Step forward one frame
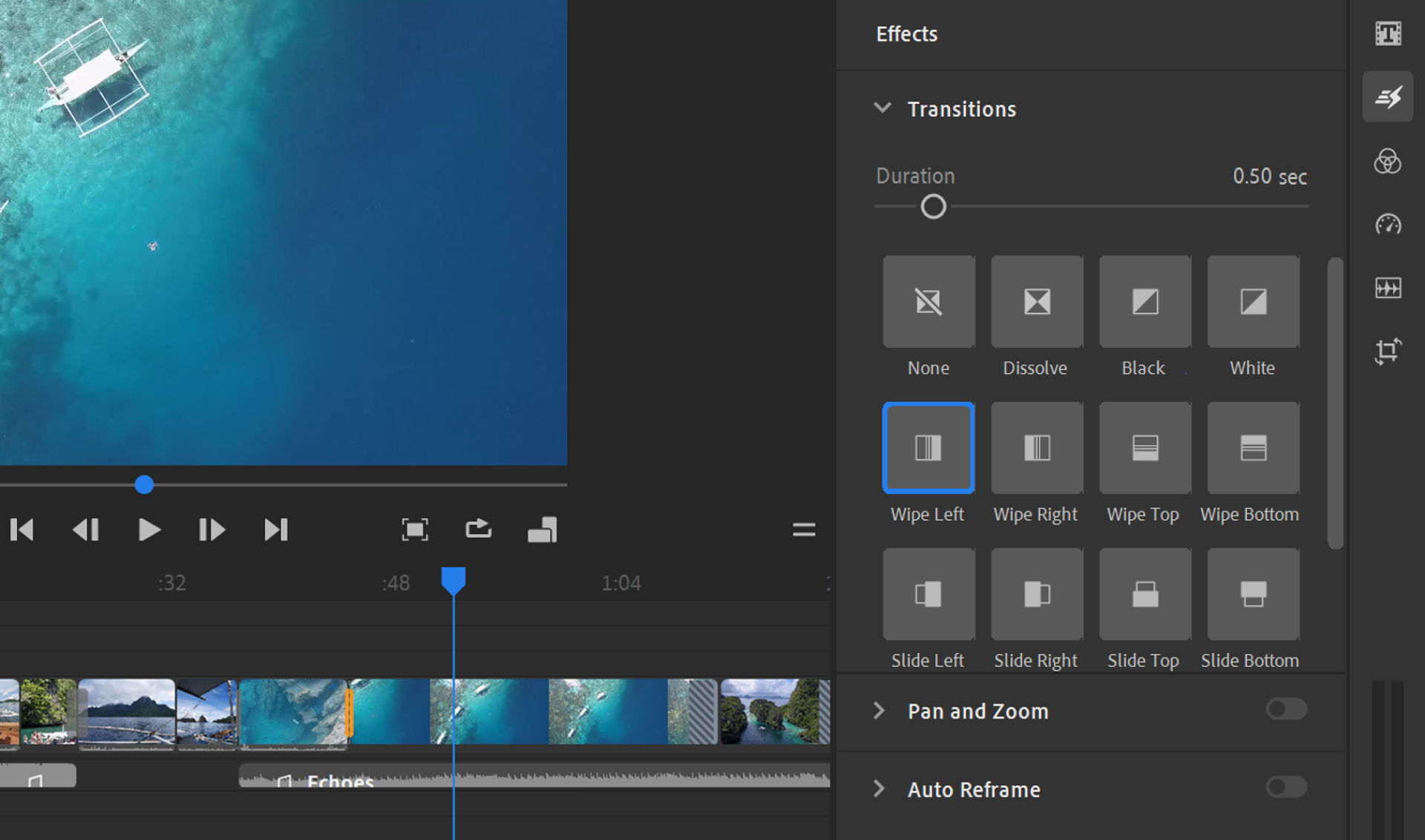 (x=212, y=530)
